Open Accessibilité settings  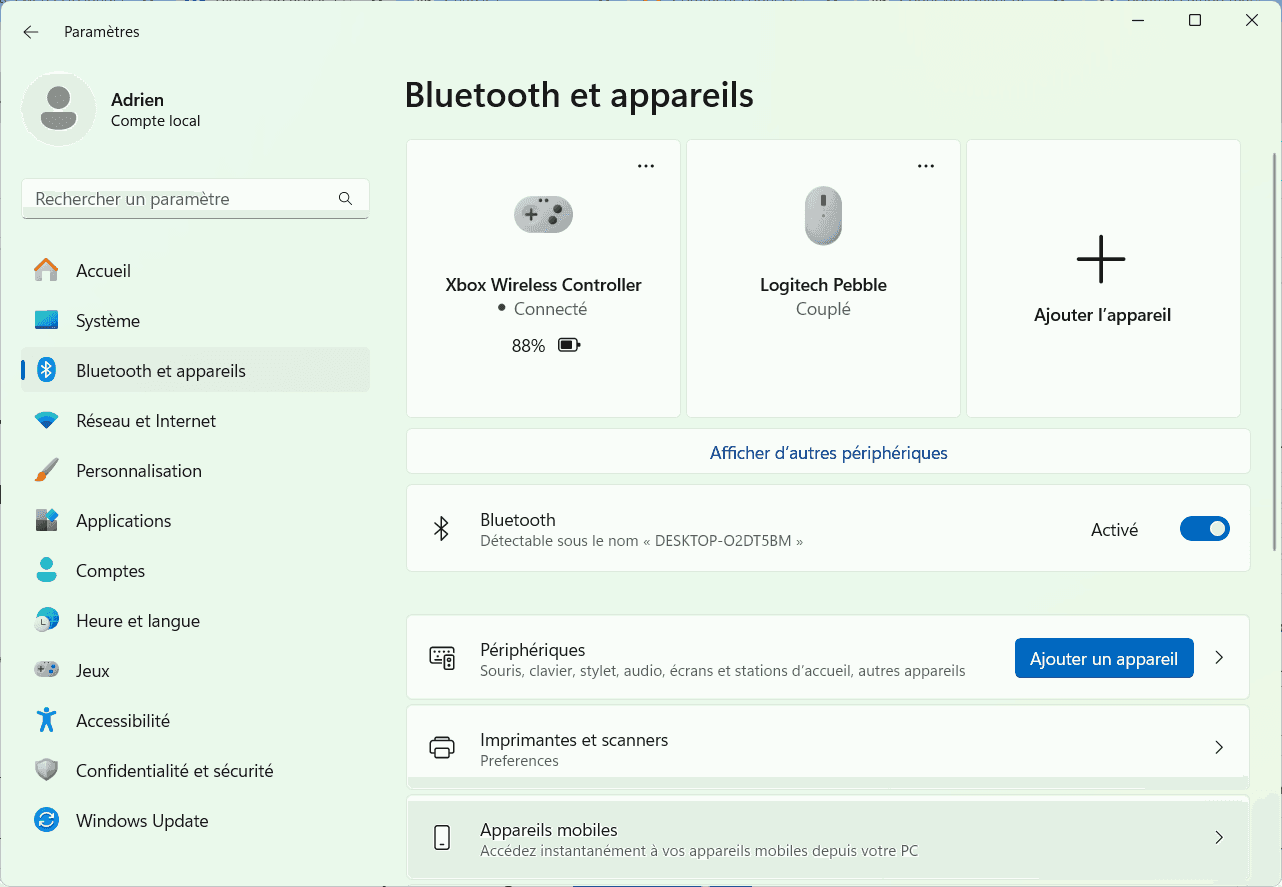195,721
